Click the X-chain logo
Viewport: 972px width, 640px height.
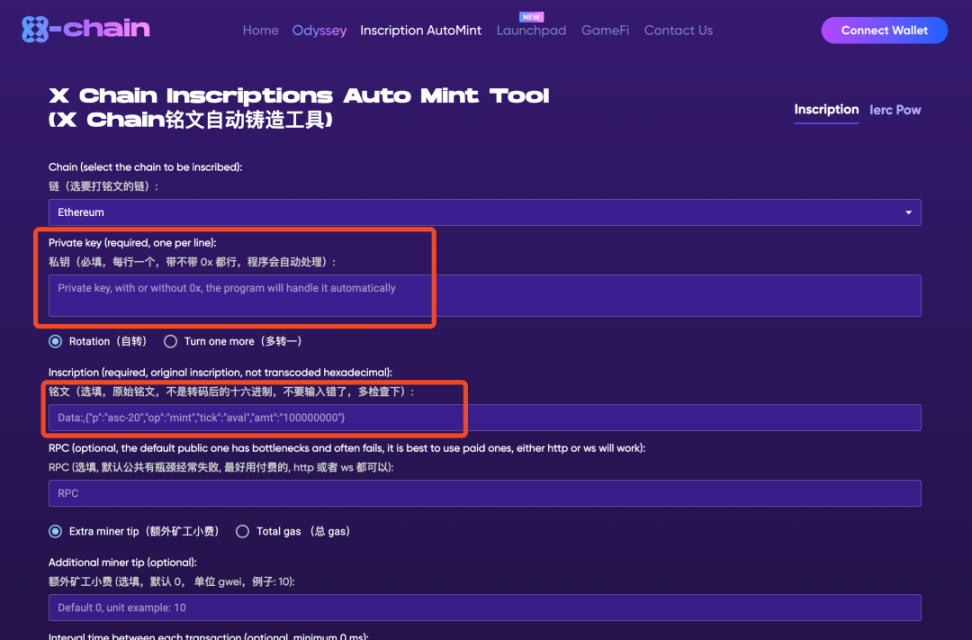[x=85, y=29]
